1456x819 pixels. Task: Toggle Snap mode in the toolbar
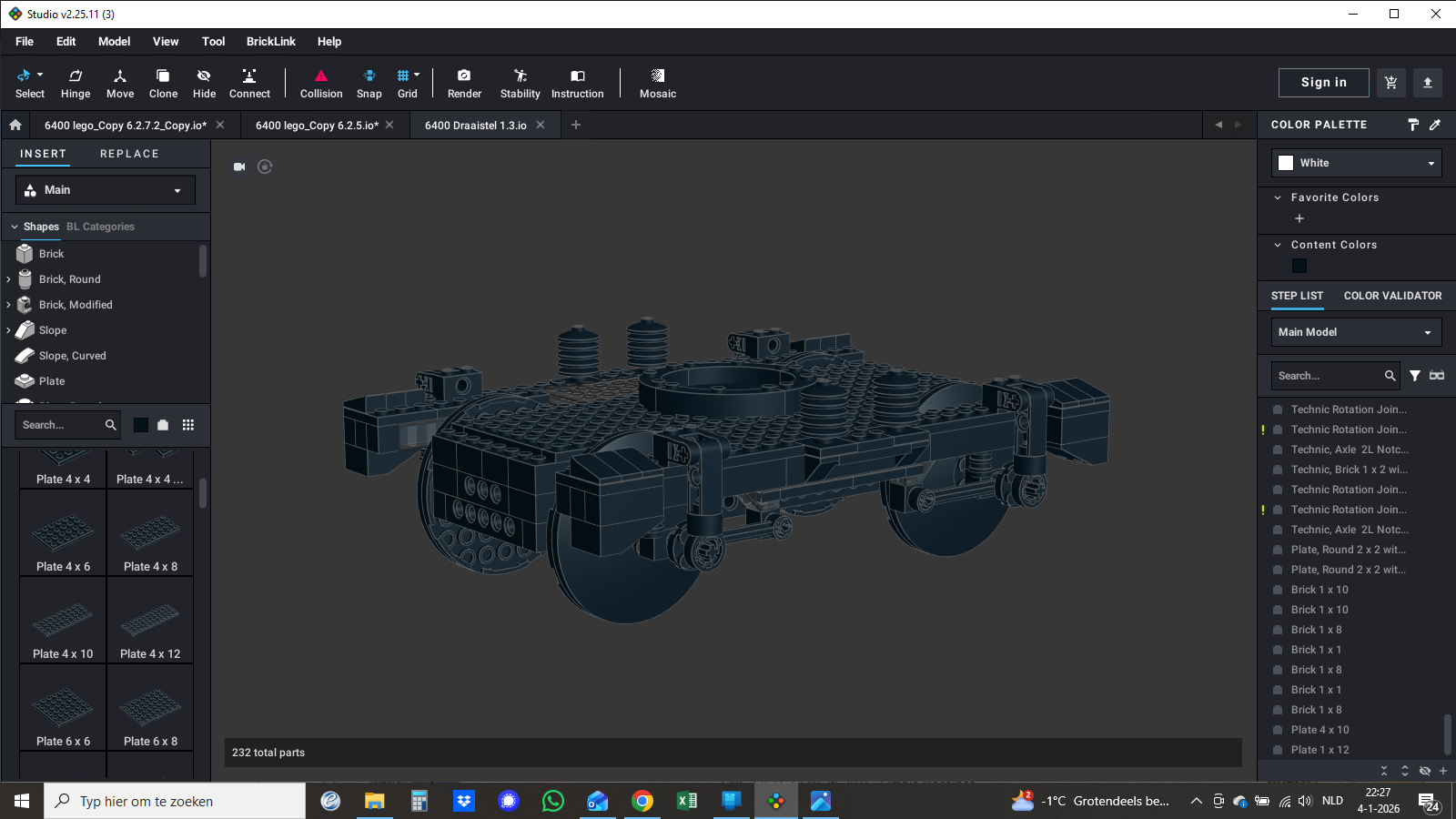click(369, 83)
